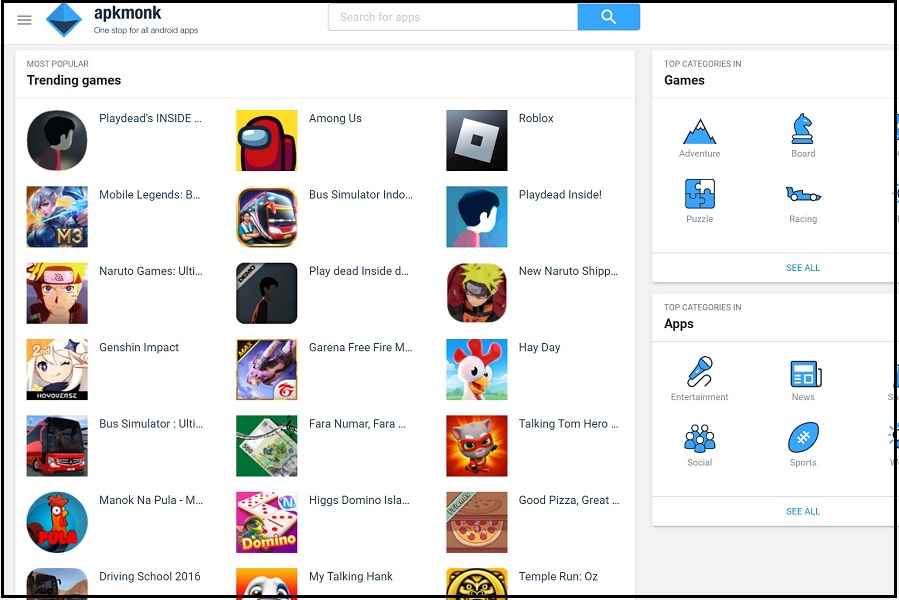Select the Sports football category icon

click(803, 438)
